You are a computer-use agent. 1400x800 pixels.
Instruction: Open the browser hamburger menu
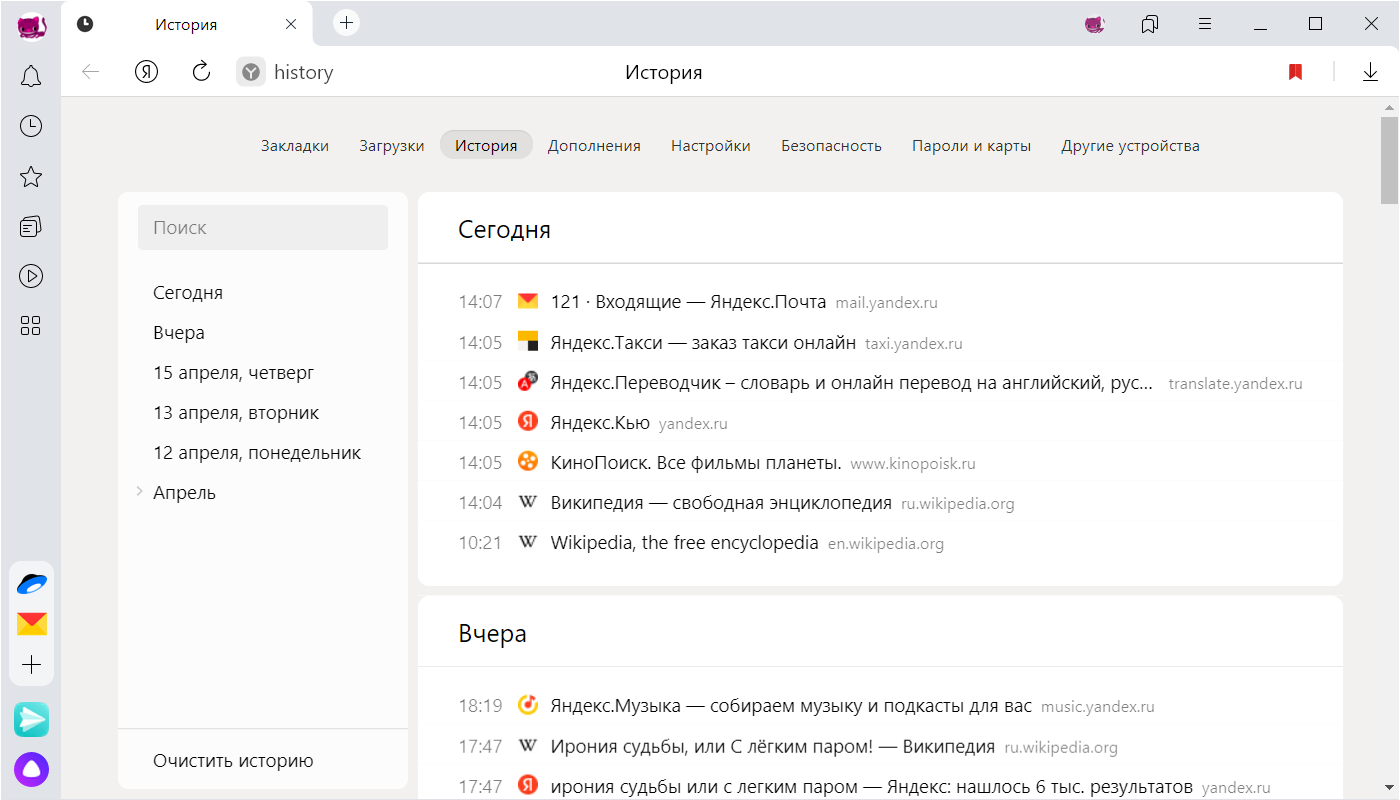pos(1206,24)
